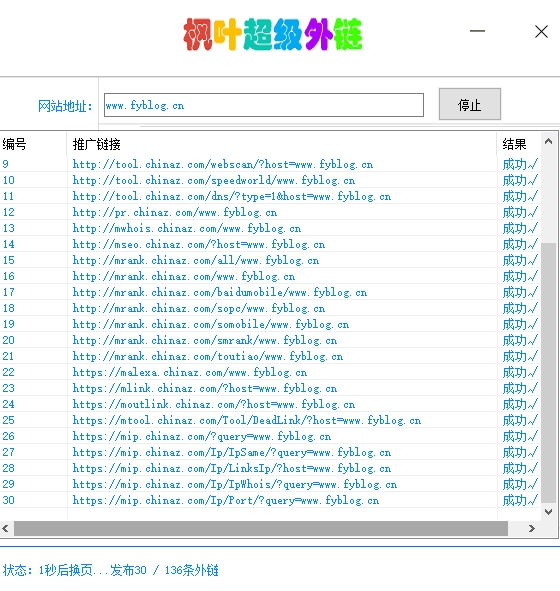The image size is (560, 591).
Task: Select the pr.chinaz.com link in row 12
Action: 175,212
